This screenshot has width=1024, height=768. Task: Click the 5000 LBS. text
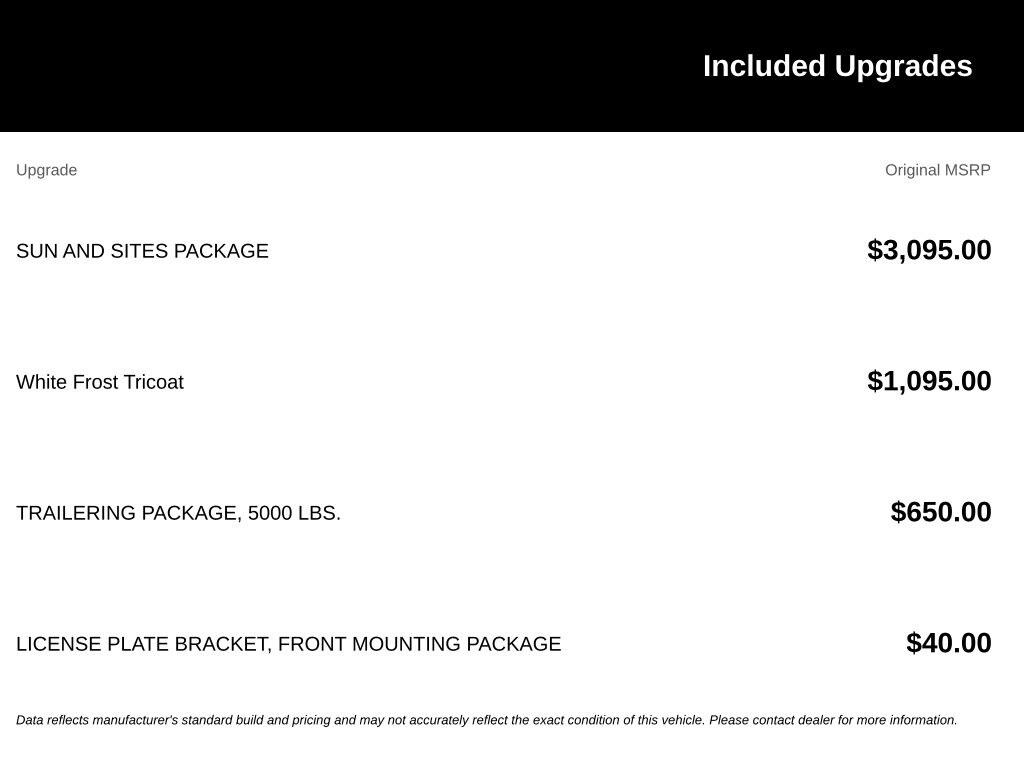coord(294,513)
